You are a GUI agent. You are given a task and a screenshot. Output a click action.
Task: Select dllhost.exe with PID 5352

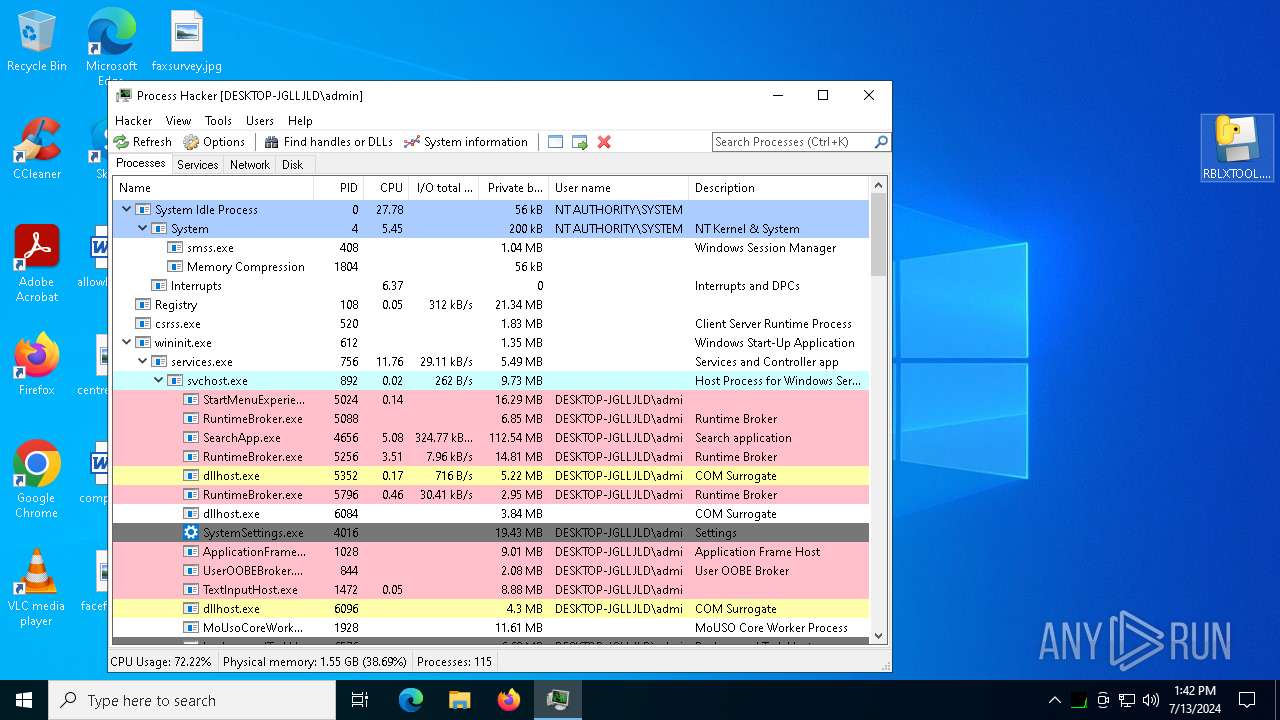[x=491, y=476]
